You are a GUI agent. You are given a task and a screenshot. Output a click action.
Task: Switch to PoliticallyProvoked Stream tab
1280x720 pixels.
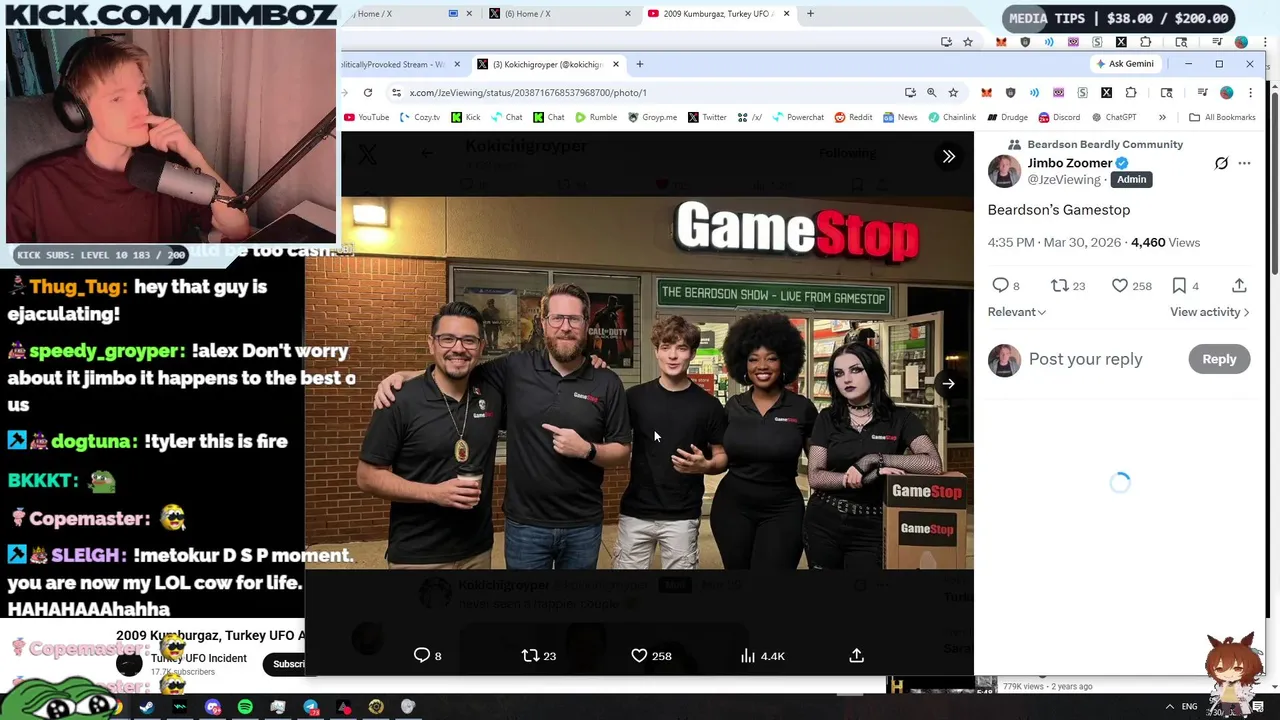click(399, 64)
